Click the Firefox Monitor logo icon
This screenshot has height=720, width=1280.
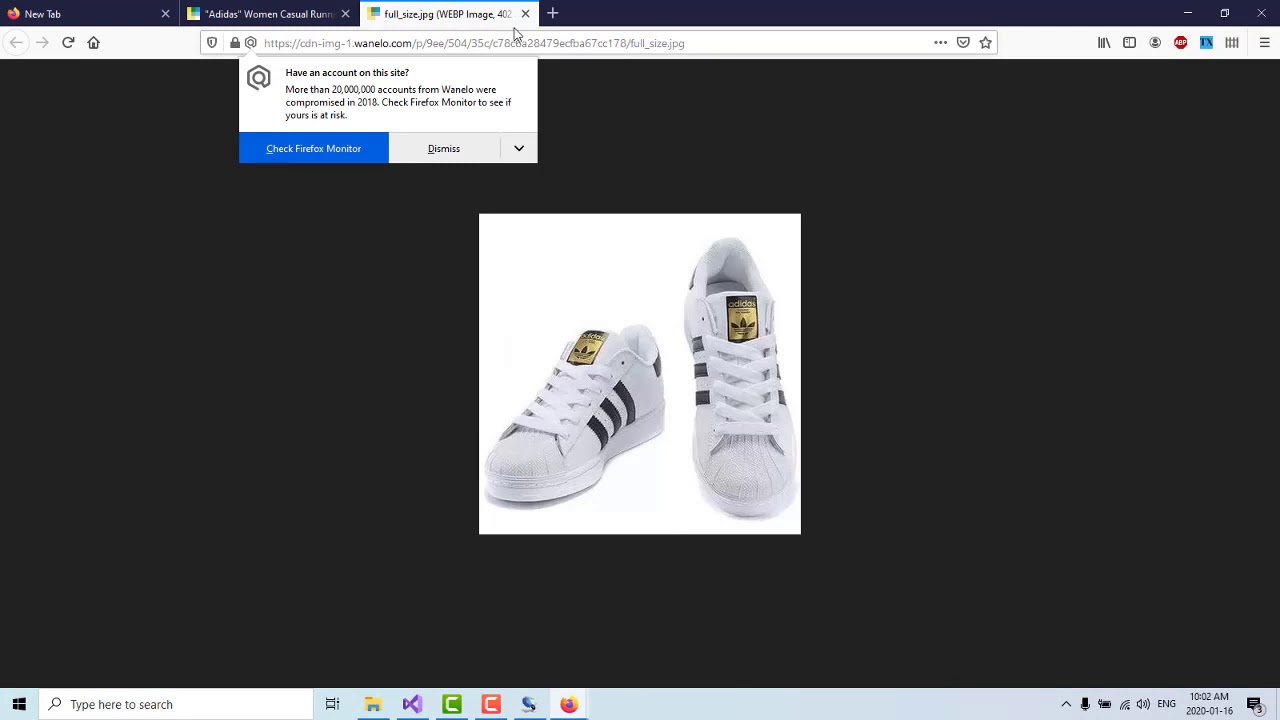259,78
